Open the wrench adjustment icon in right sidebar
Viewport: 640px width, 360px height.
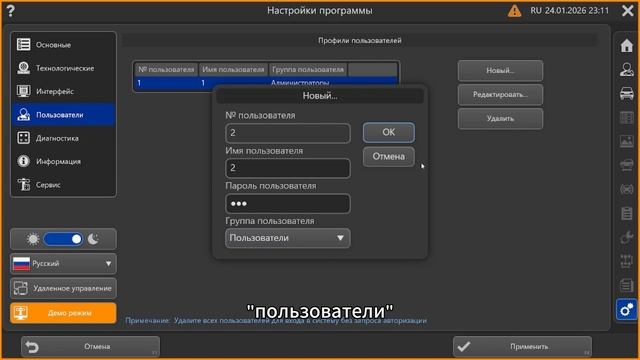[627, 237]
